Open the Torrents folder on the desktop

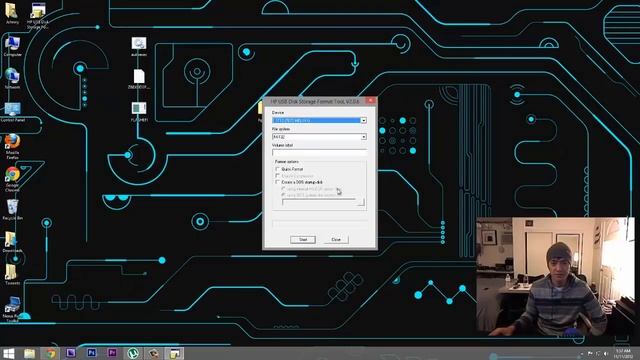click(x=12, y=274)
